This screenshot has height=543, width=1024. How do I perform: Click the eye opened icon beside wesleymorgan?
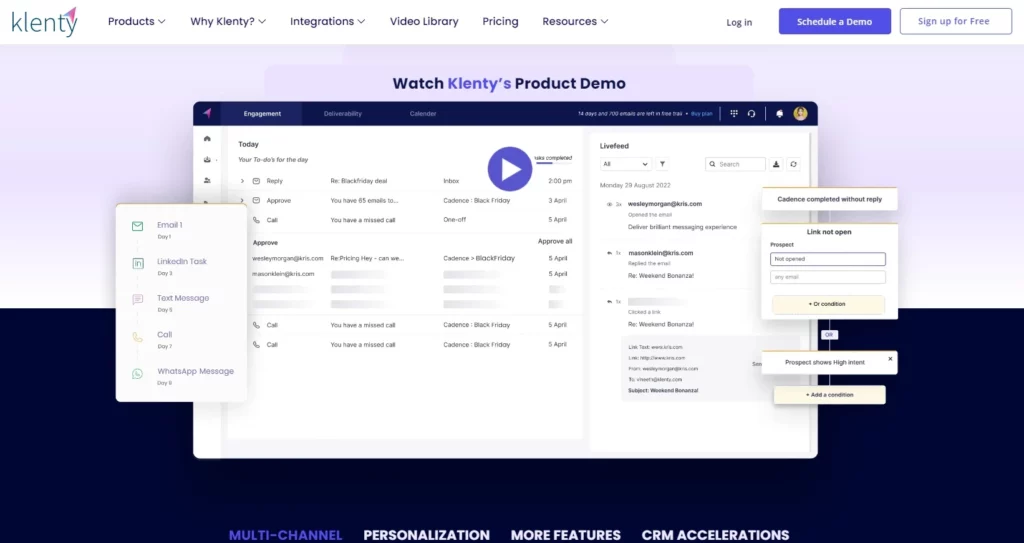point(610,205)
